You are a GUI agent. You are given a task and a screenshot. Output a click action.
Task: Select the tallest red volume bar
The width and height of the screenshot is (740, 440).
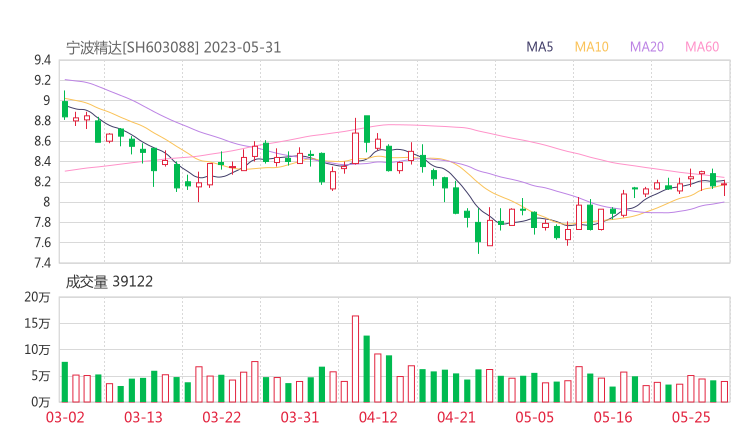pos(355,359)
